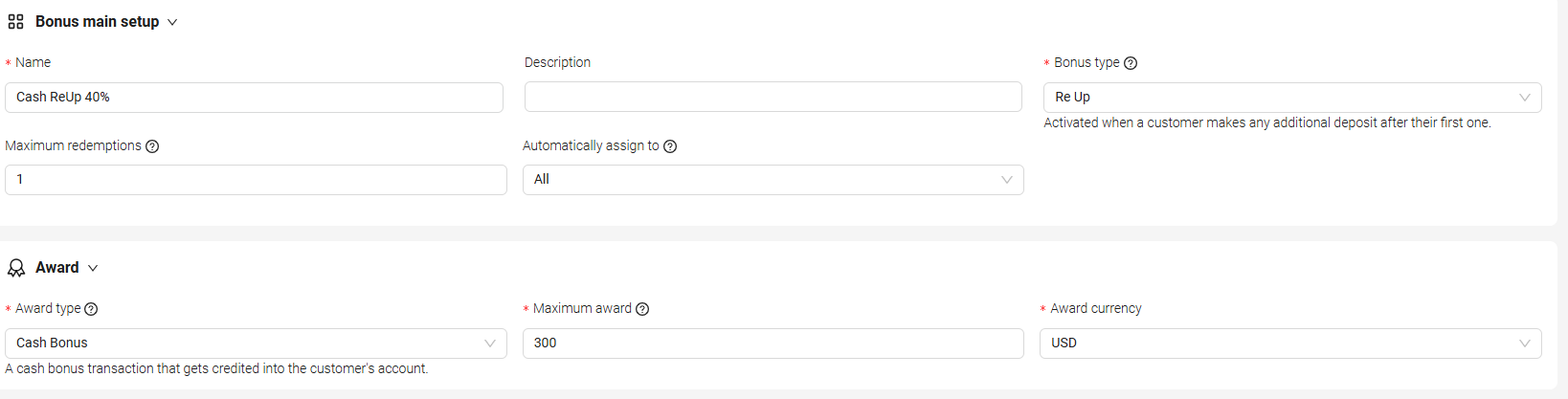Collapse the Award section chevron

tap(93, 268)
